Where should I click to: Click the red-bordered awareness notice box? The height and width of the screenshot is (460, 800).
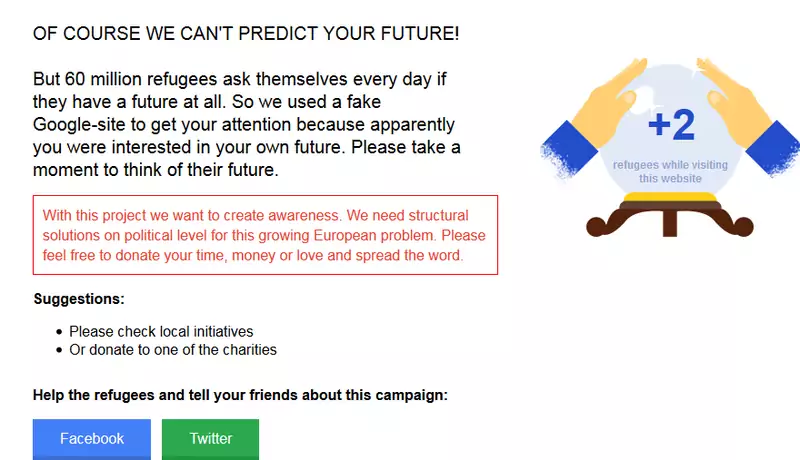tap(265, 235)
